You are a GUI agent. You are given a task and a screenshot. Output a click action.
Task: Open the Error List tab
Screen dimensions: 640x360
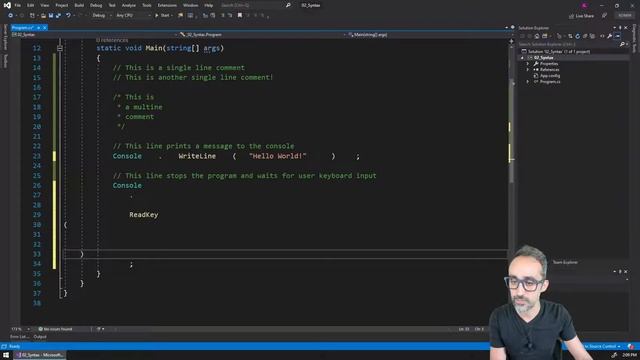tap(19, 337)
